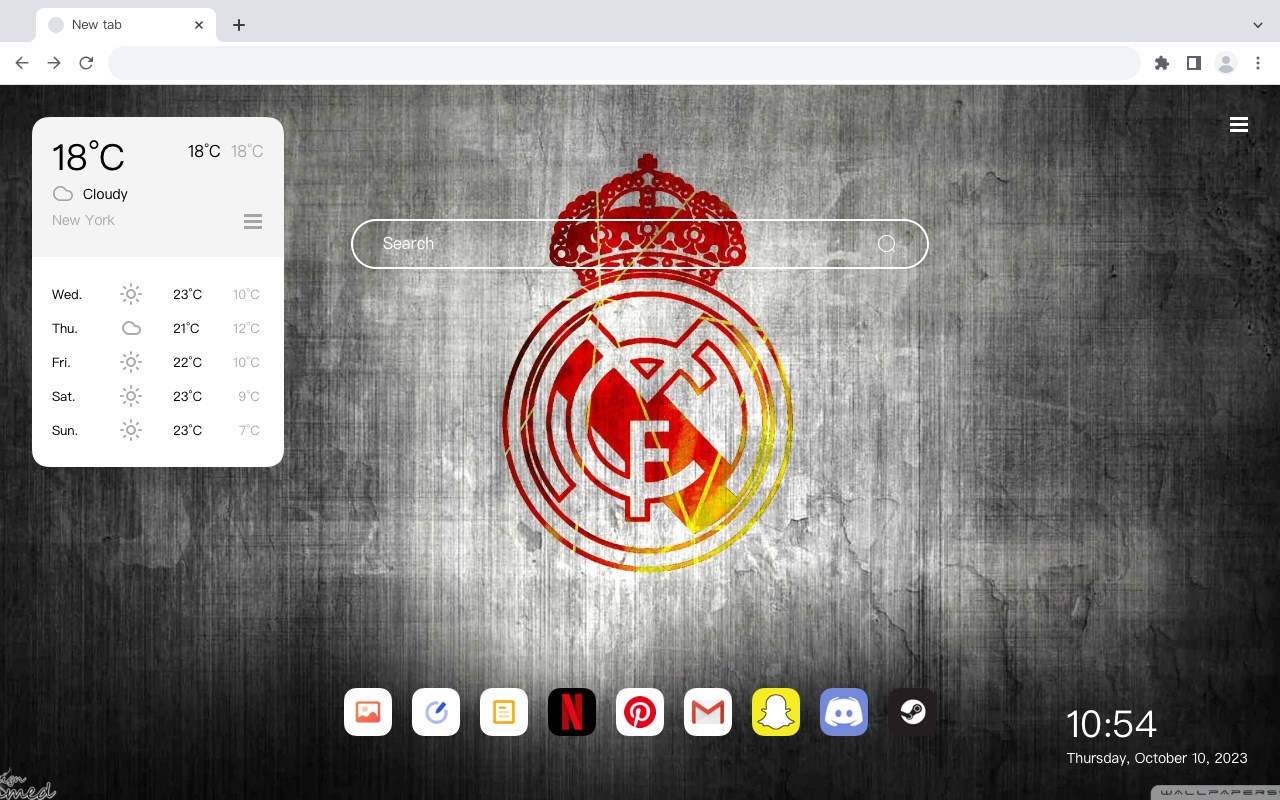Click the 10:54 clock
The height and width of the screenshot is (800, 1280).
pos(1111,724)
